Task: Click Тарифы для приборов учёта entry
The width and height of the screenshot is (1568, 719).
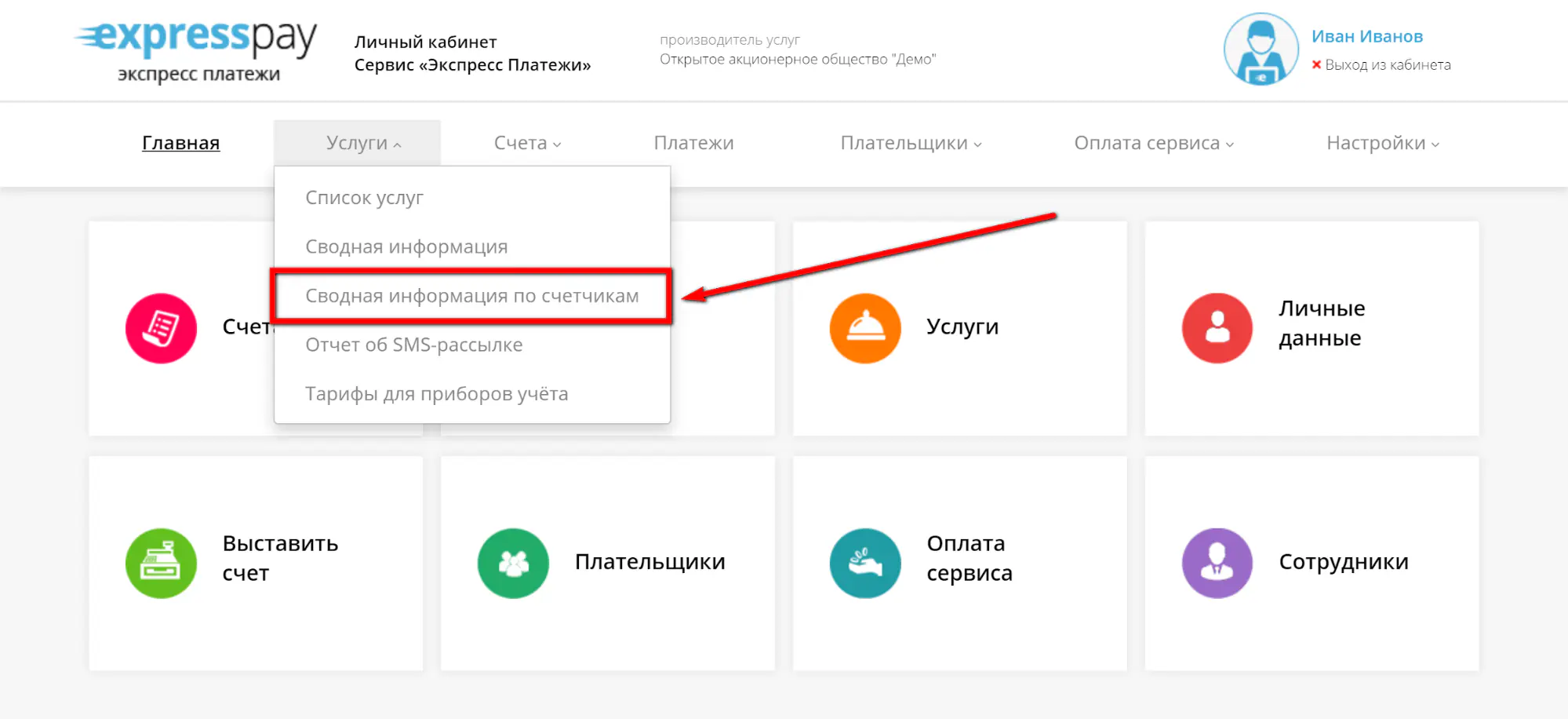Action: pyautogui.click(x=437, y=393)
